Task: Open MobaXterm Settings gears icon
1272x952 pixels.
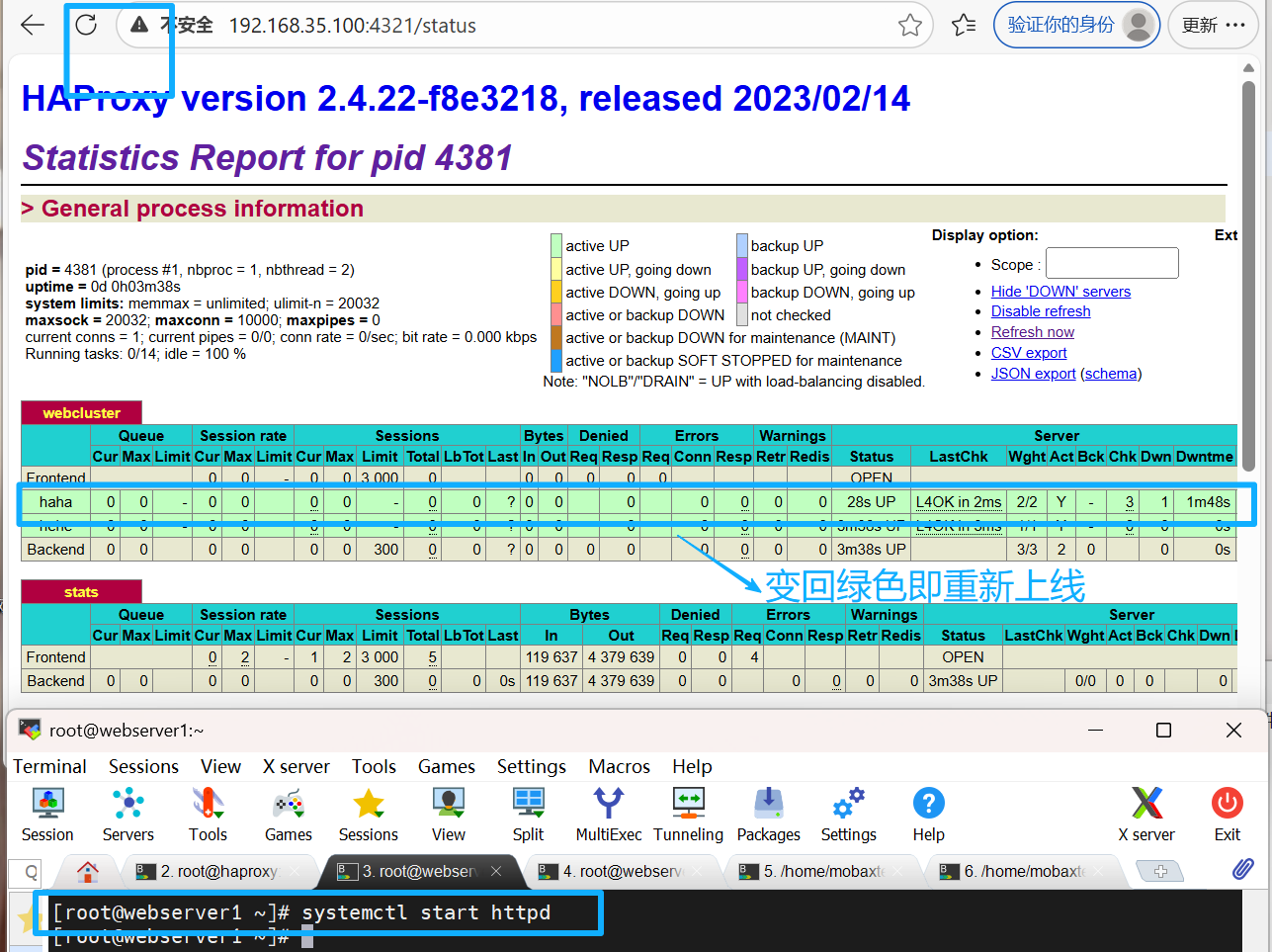Action: (x=849, y=816)
